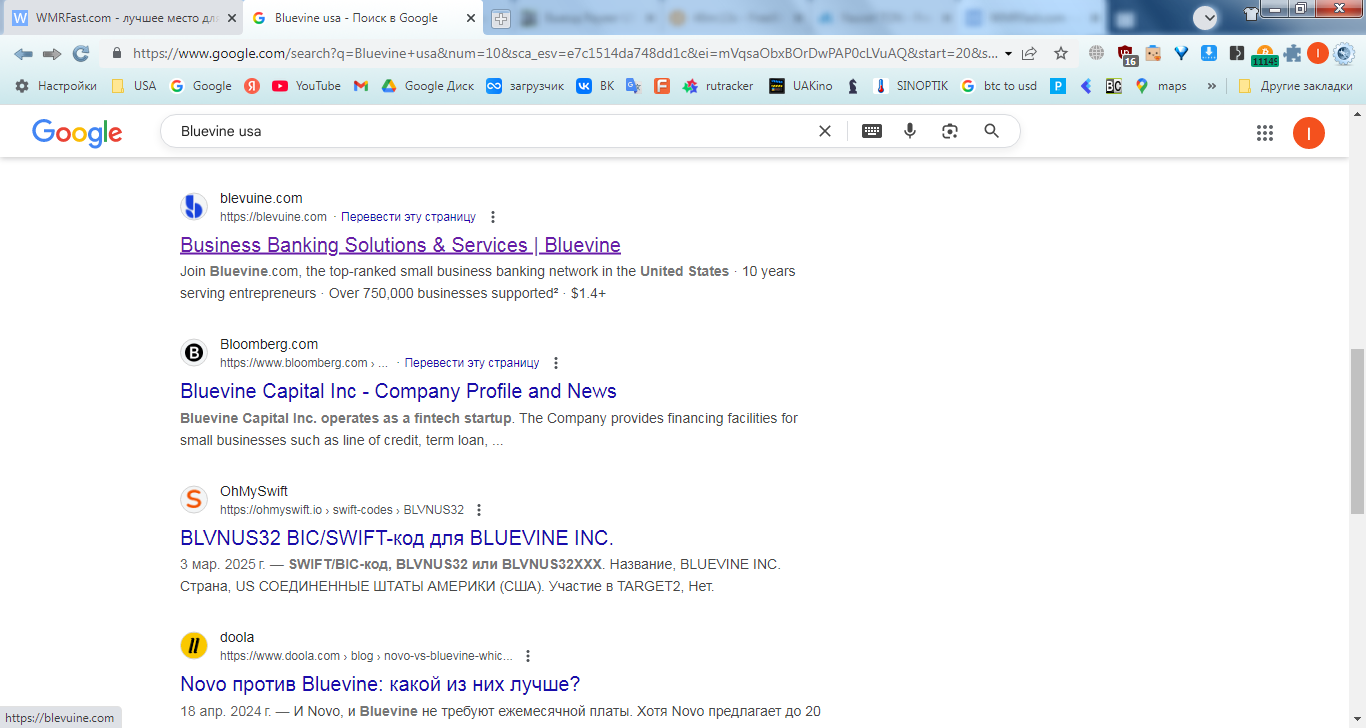Open the Google account avatar
The width and height of the screenshot is (1366, 728).
pos(1308,132)
